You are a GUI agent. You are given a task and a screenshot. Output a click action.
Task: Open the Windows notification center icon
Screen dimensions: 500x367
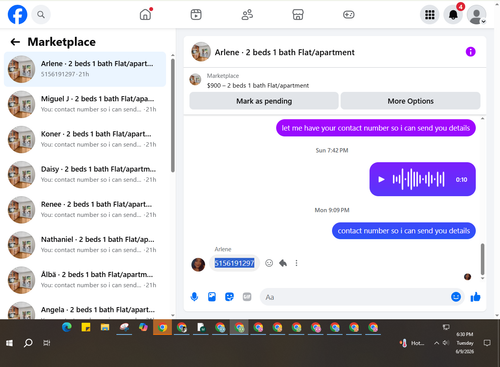487,343
